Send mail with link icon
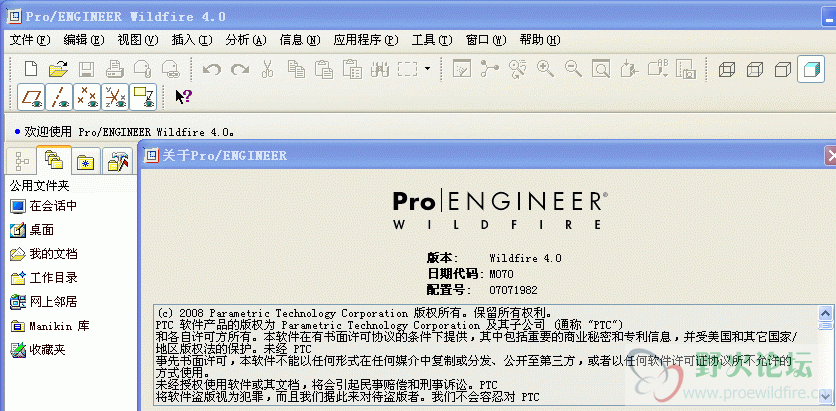 point(170,69)
